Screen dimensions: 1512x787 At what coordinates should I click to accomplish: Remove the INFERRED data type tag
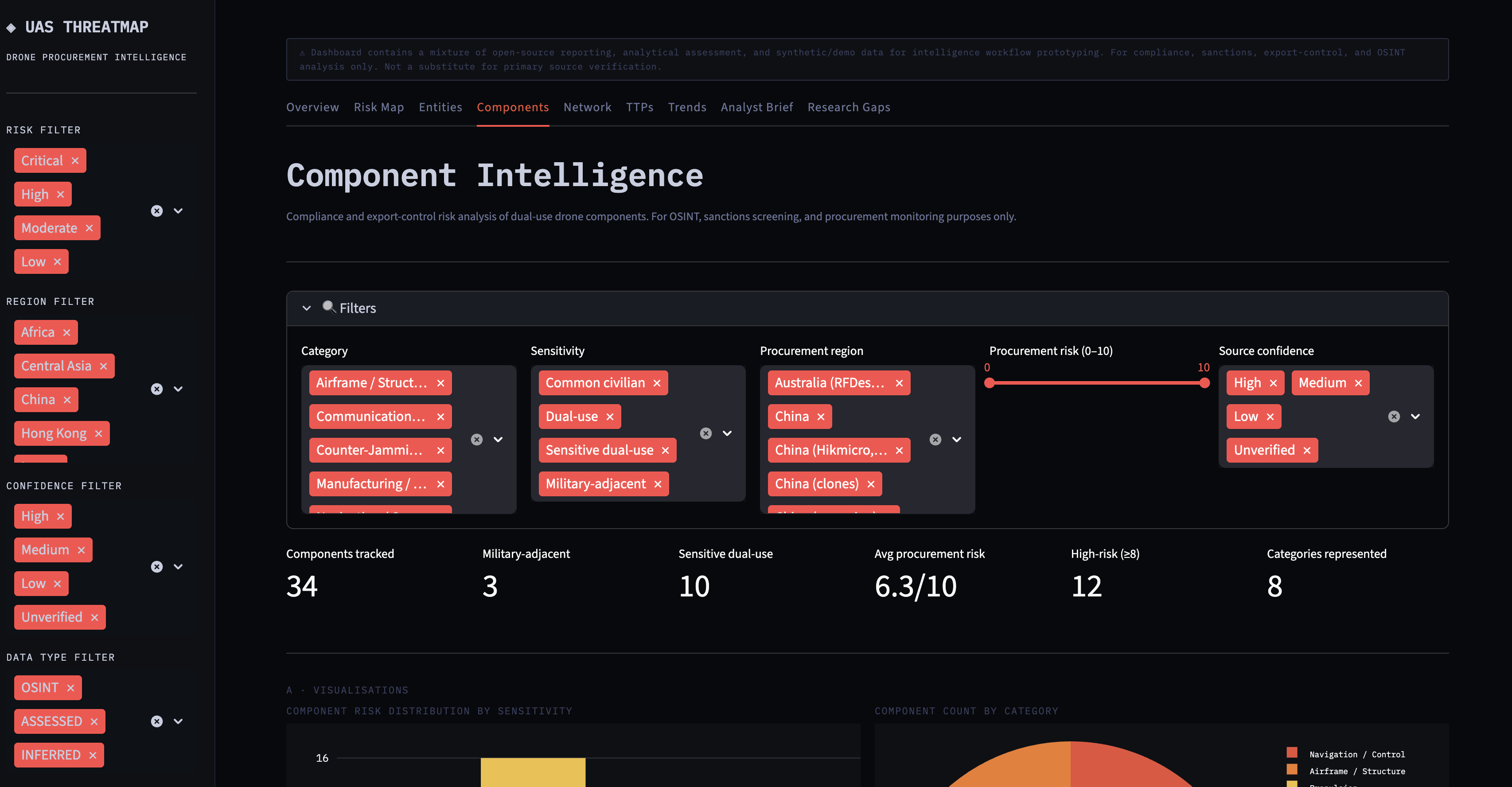pyautogui.click(x=93, y=755)
